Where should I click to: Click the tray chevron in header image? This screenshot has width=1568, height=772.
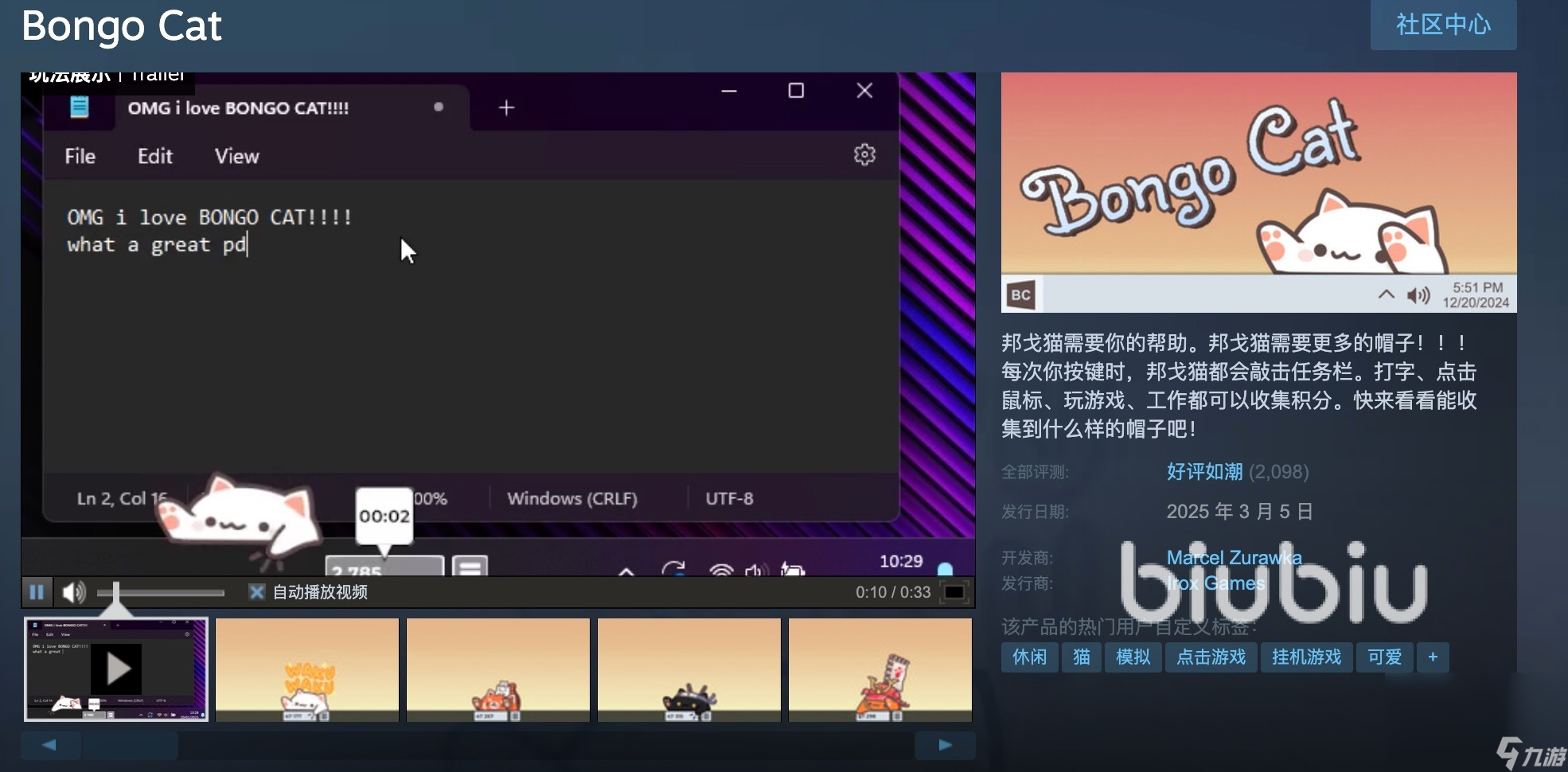click(1386, 294)
